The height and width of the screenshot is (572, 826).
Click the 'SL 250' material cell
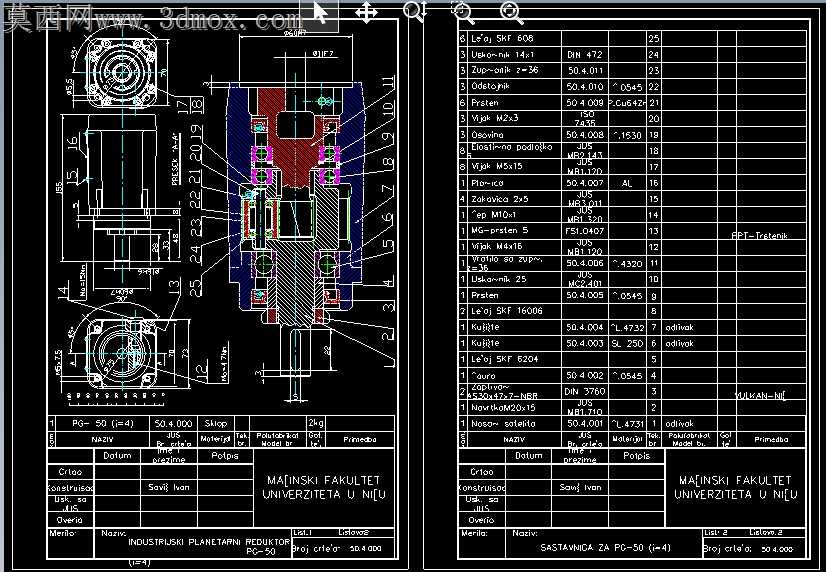coord(627,343)
